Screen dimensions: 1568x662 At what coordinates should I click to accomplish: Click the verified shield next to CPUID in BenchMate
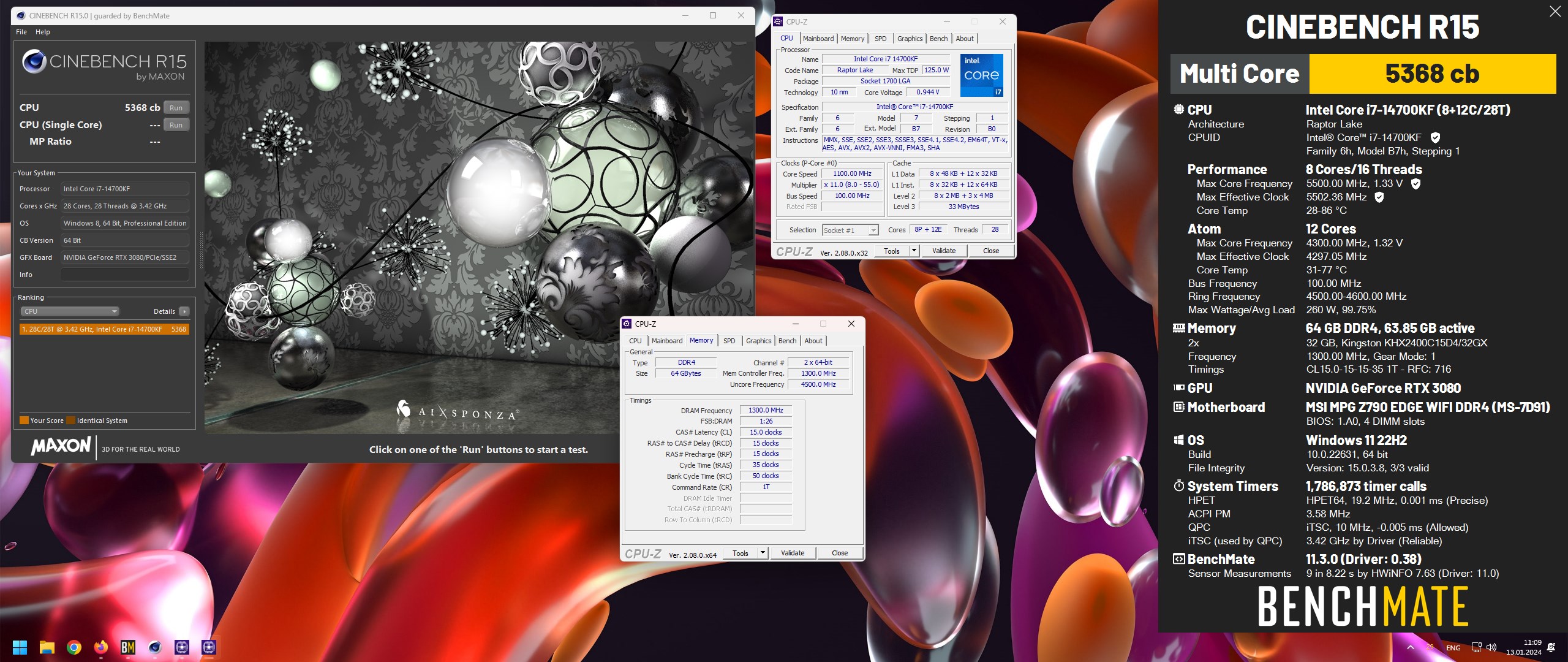tap(1435, 138)
